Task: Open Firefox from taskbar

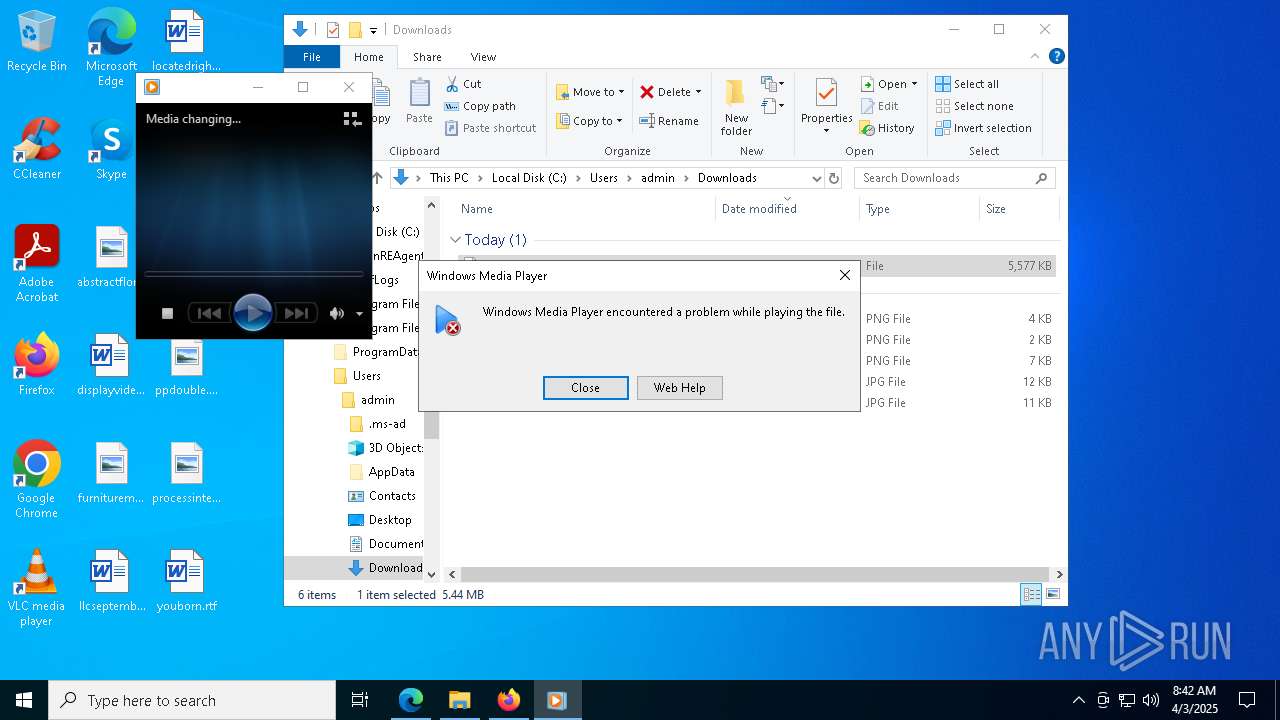Action: [x=508, y=700]
